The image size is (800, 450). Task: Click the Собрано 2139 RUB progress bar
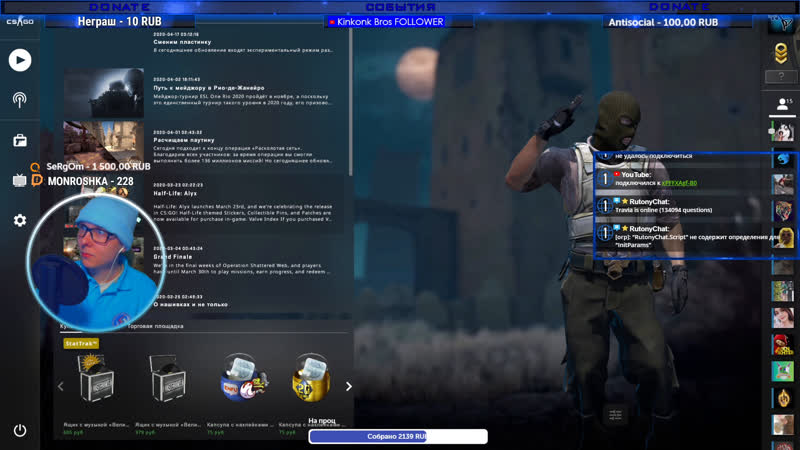tap(397, 436)
